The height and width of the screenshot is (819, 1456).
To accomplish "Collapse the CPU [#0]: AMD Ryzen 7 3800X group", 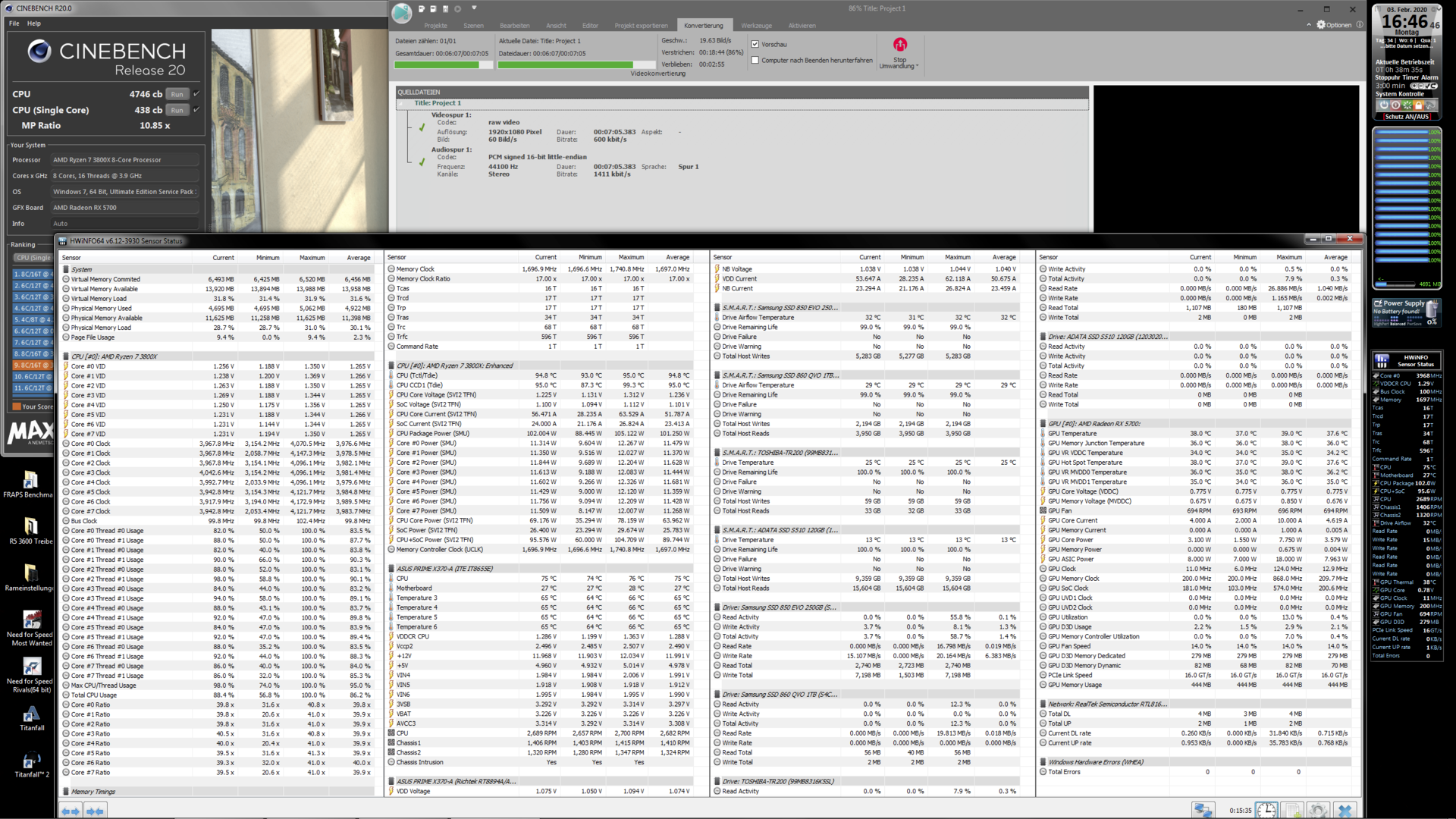I will click(66, 356).
